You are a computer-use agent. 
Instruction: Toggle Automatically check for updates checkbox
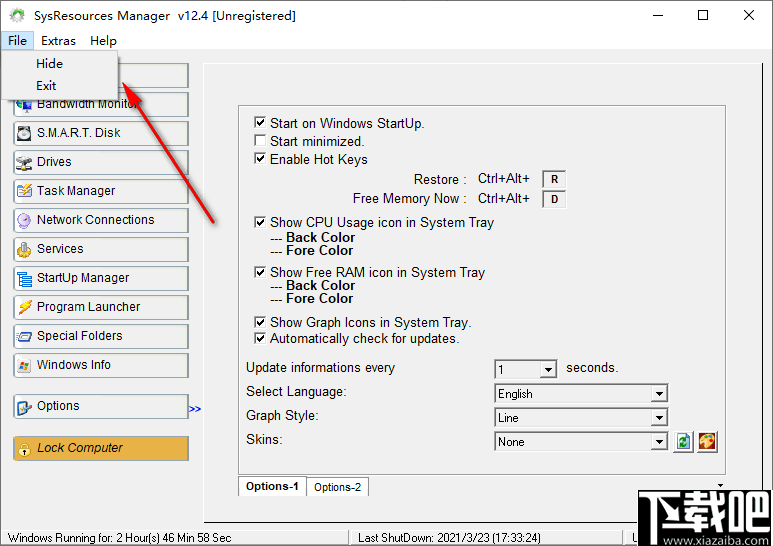tap(260, 338)
